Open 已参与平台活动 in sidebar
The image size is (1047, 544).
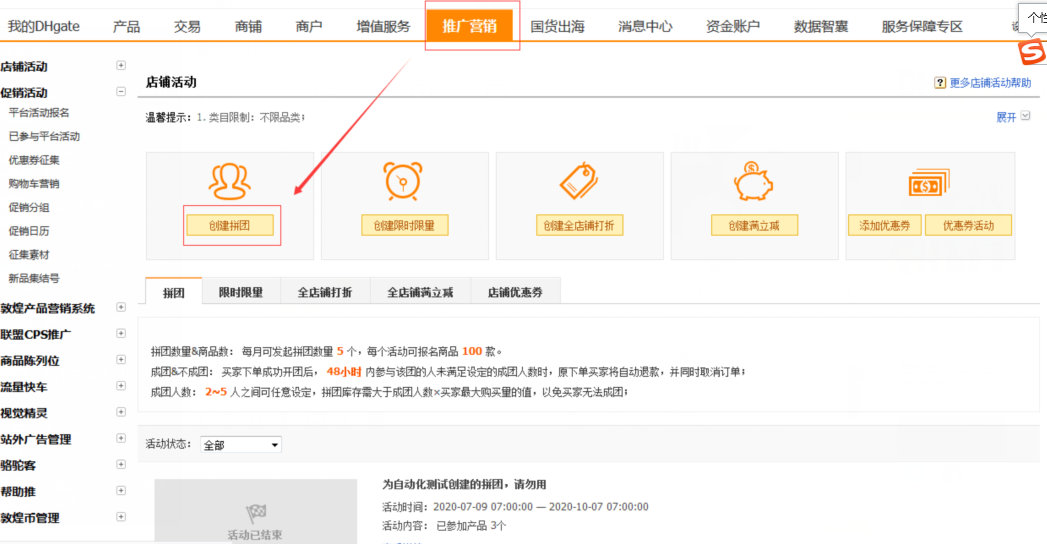[44, 136]
